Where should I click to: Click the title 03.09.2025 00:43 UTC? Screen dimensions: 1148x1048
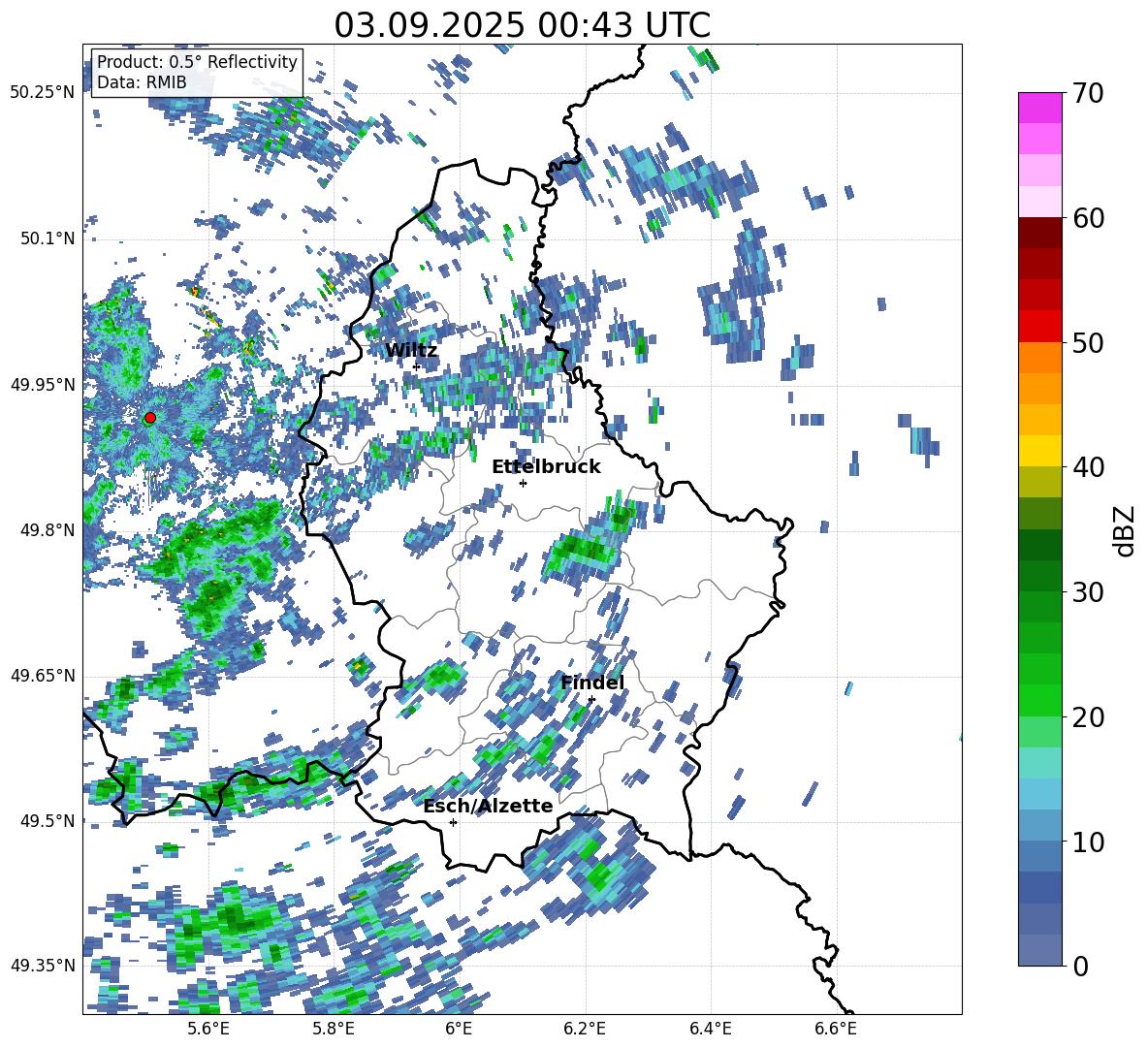coord(522,25)
